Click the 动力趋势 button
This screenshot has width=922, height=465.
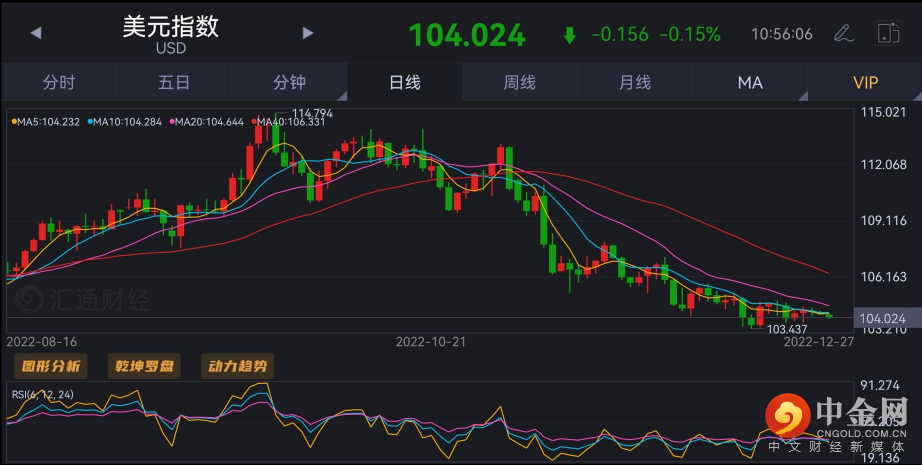[x=237, y=366]
